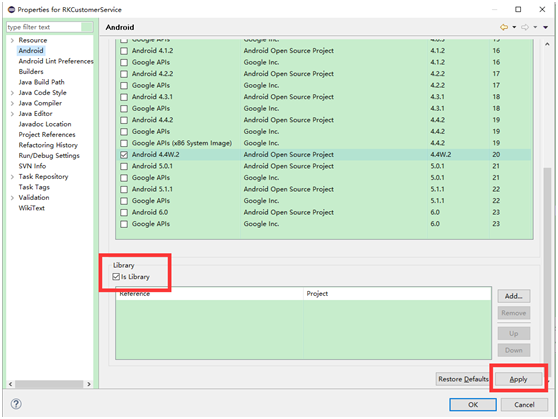The image size is (558, 419).
Task: Open the Javadoc Location page
Action: 45,124
